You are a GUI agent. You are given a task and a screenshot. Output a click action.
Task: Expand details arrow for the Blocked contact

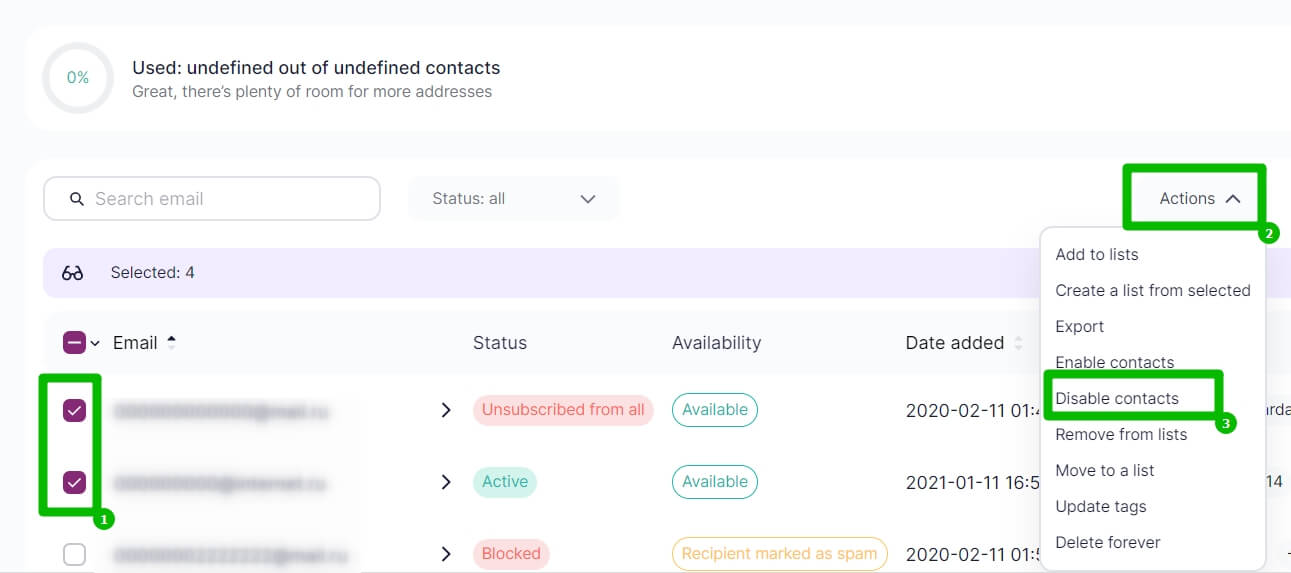446,554
